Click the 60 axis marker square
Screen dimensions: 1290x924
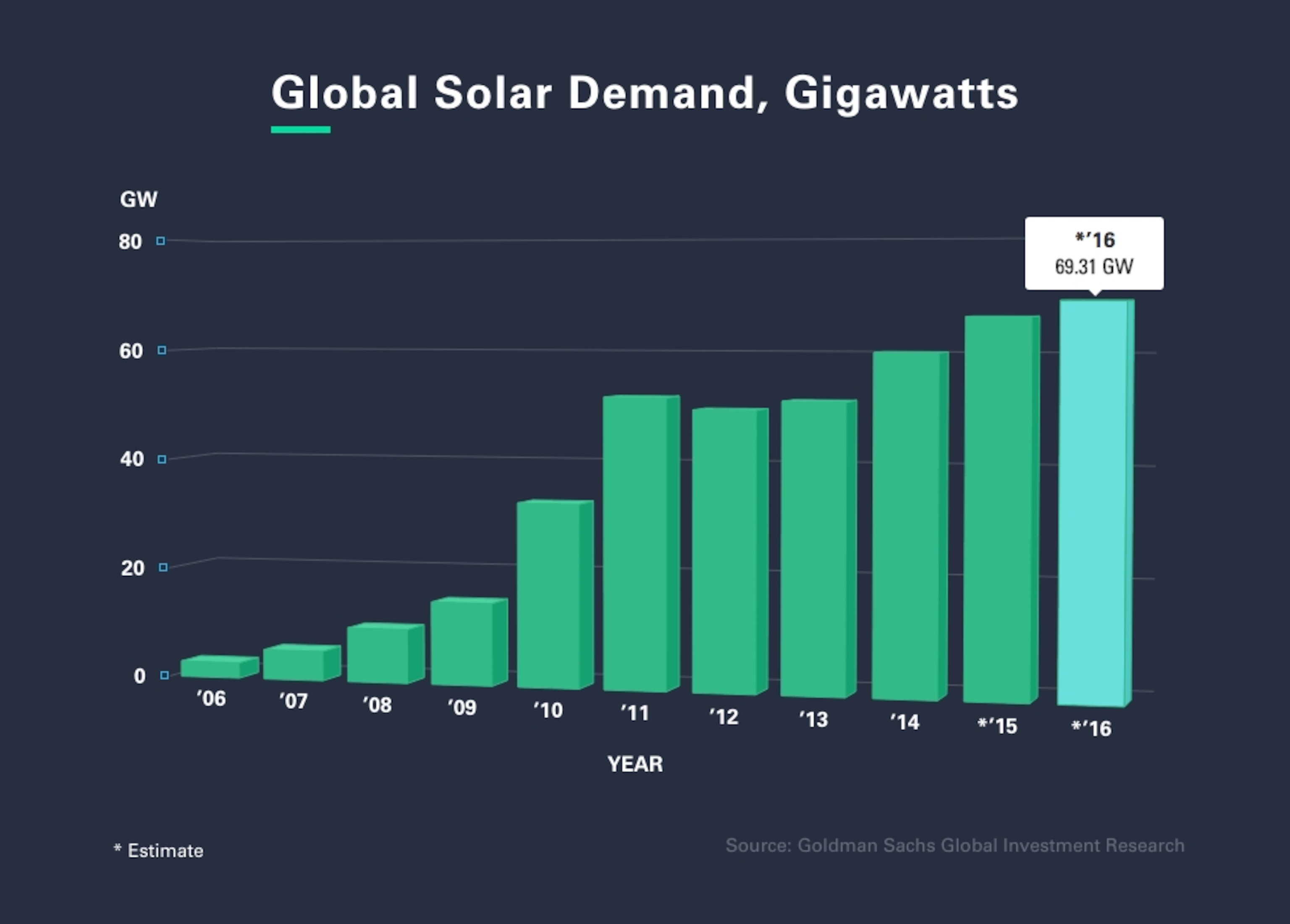tap(162, 350)
